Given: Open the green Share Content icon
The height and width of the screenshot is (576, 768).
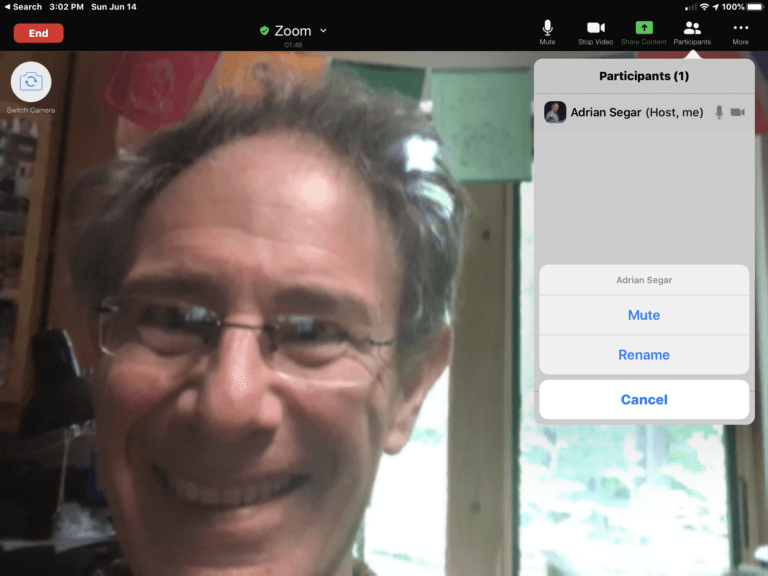Looking at the screenshot, I should [644, 27].
